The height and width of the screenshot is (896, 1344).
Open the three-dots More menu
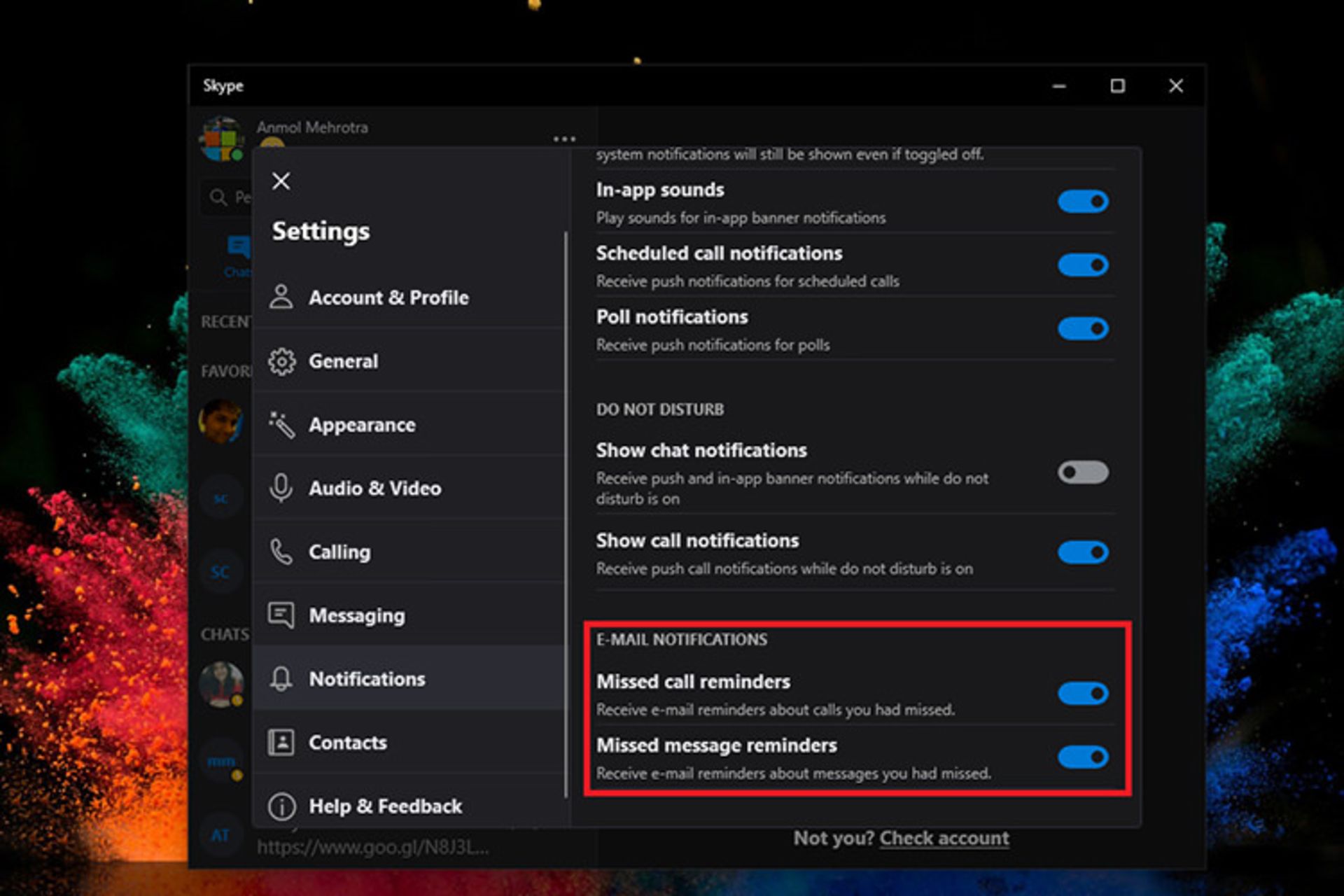point(564,139)
